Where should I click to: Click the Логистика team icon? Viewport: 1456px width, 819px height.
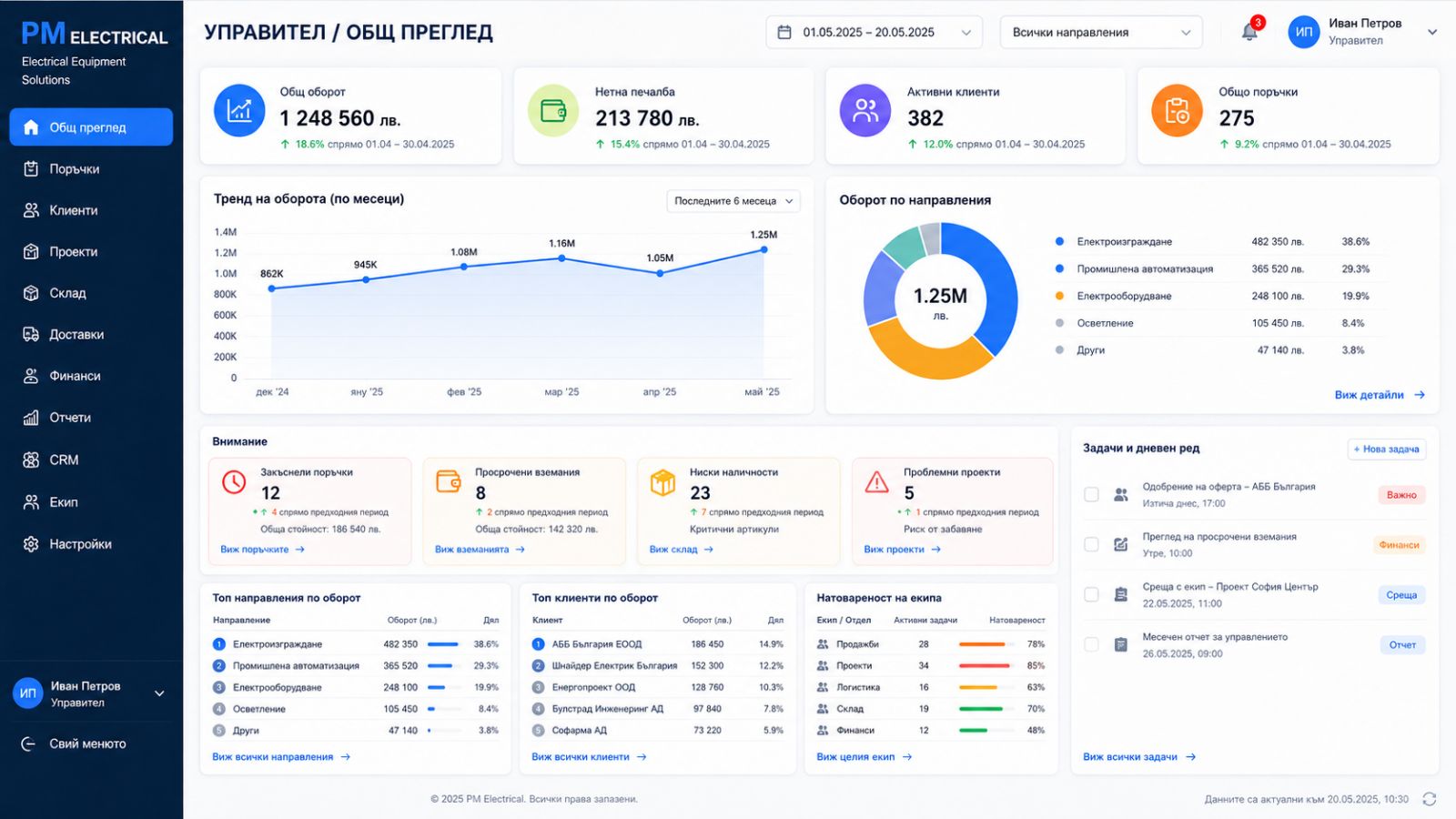[x=823, y=687]
